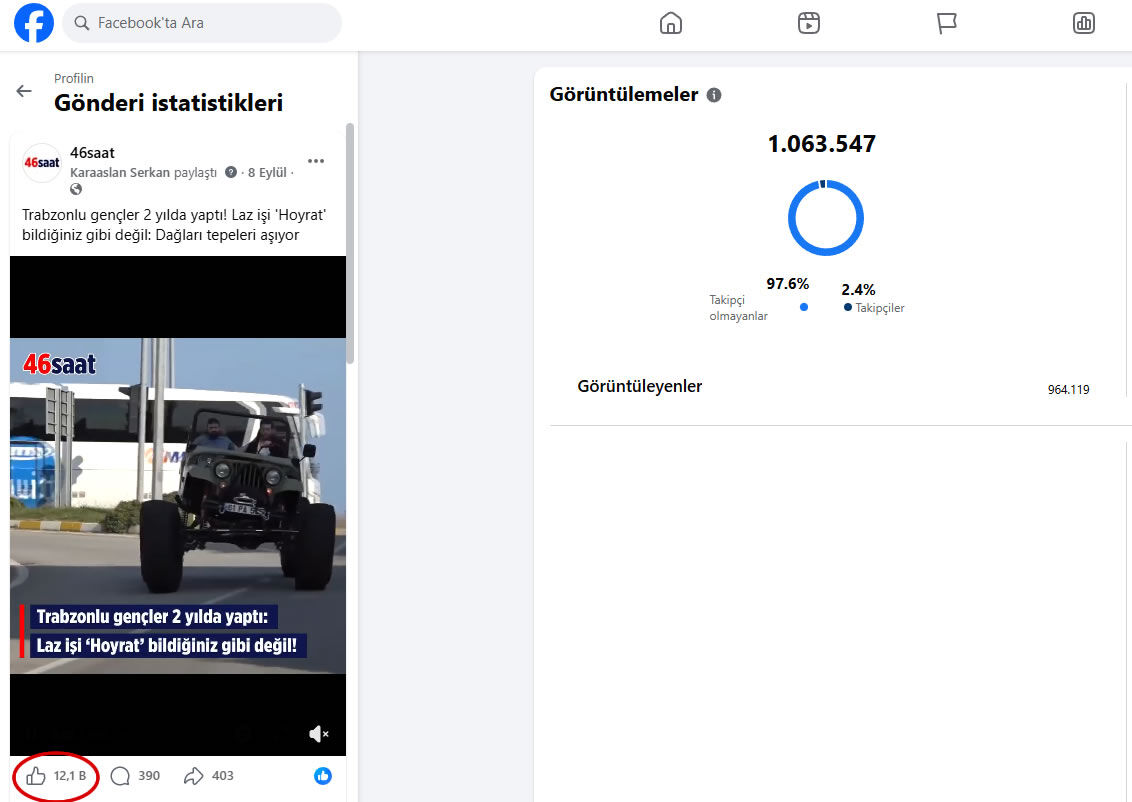
Task: Open the post's three-dot options menu
Action: 315,161
